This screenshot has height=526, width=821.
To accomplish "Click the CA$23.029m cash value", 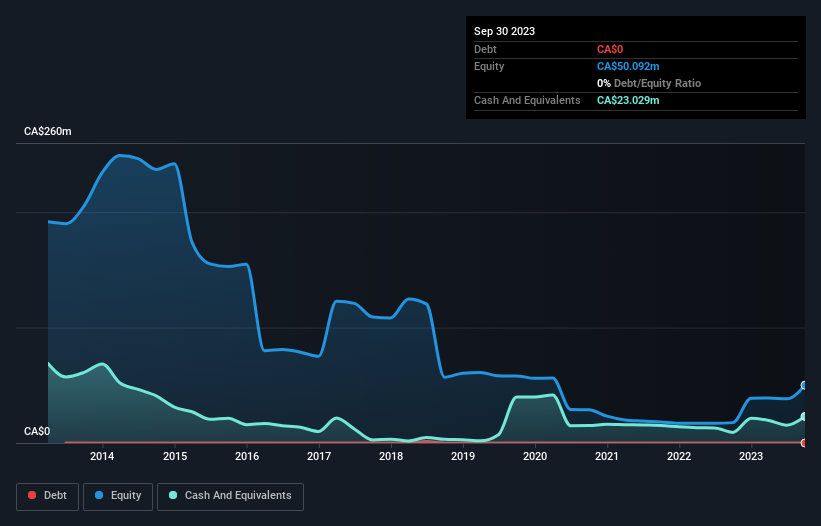I will (x=628, y=100).
